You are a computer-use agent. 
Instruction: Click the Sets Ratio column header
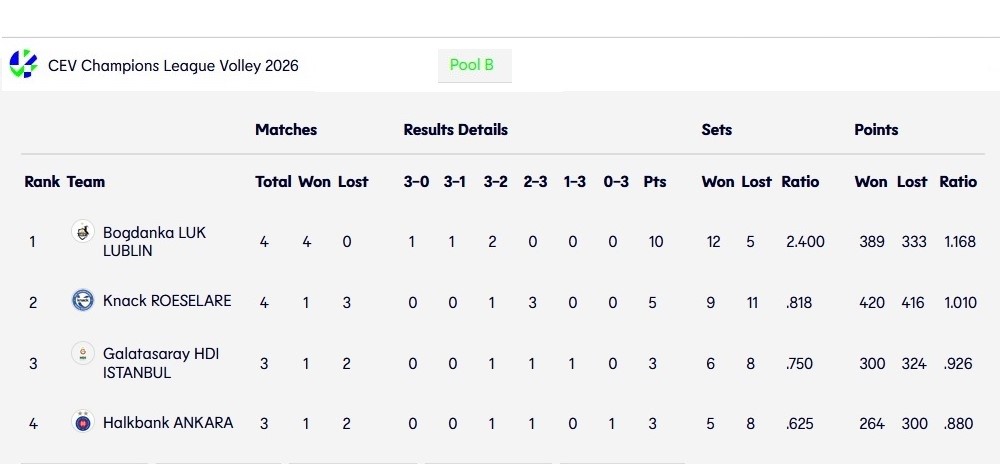click(800, 182)
